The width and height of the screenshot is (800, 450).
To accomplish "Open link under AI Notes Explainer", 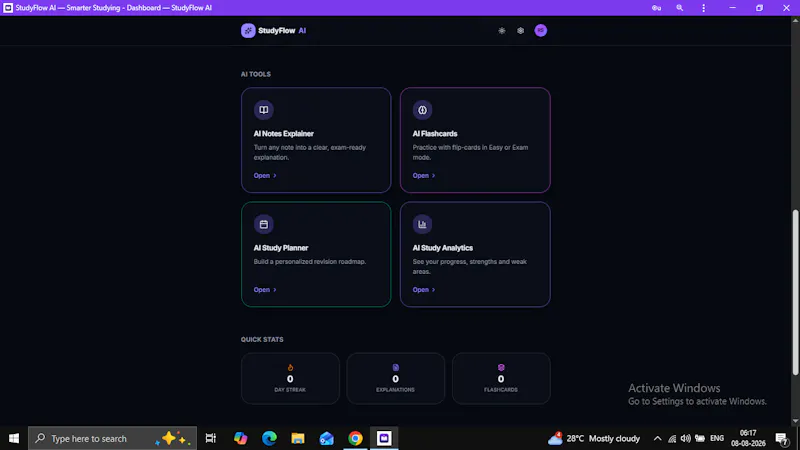I will [265, 176].
